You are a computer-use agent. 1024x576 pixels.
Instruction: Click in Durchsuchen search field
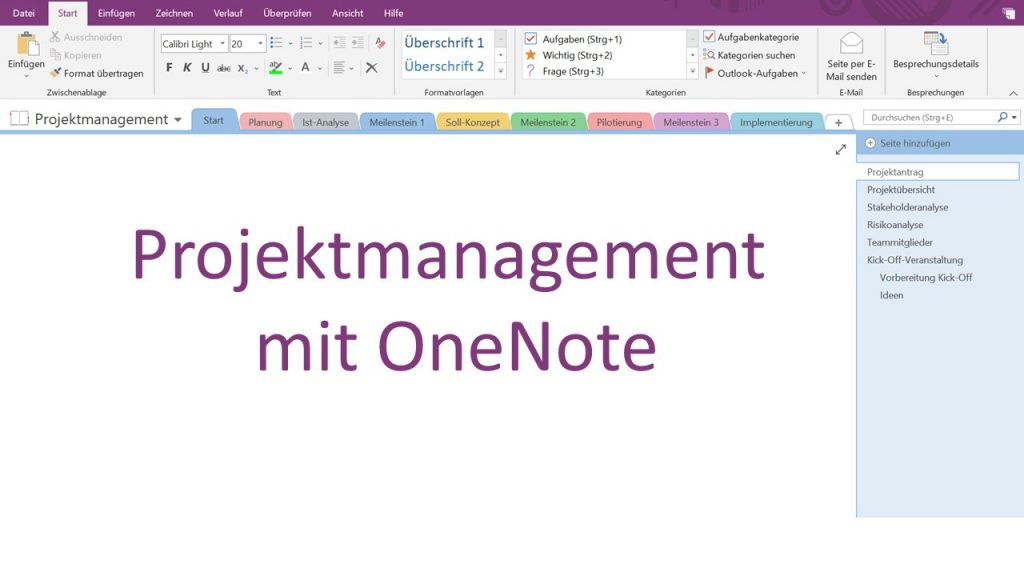tap(930, 118)
